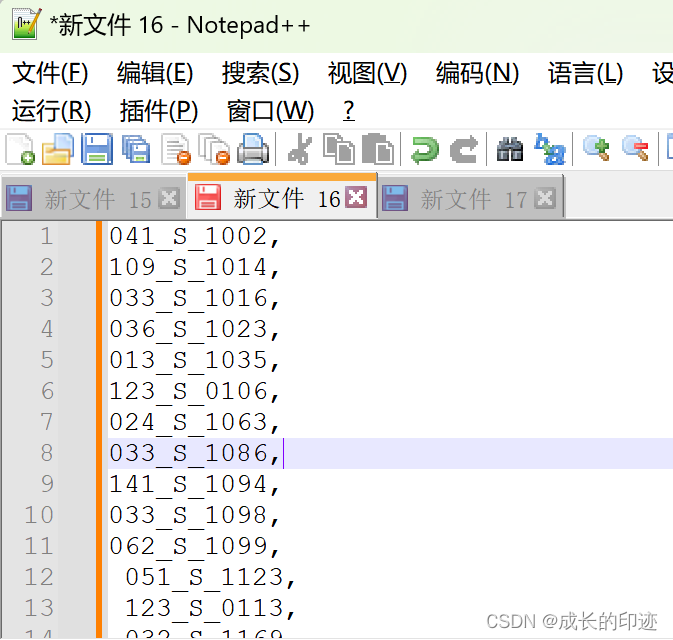Viewport: 673px width, 640px height.
Task: Select the active 新文件 16 tab
Action: click(282, 197)
